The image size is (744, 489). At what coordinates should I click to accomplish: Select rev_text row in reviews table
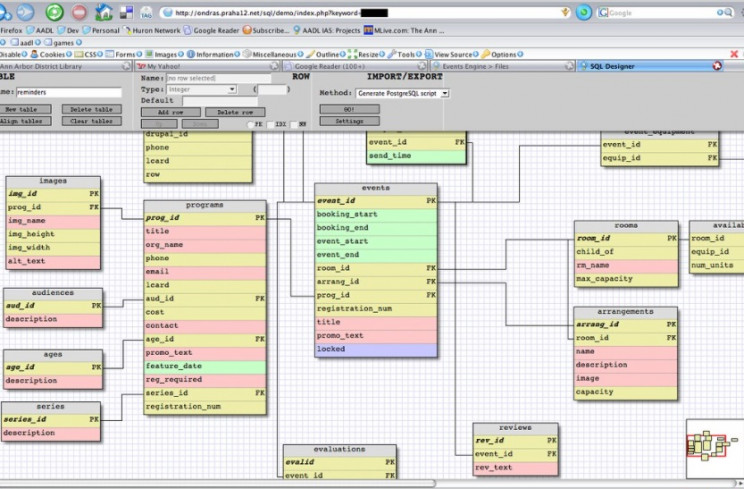[x=515, y=468]
